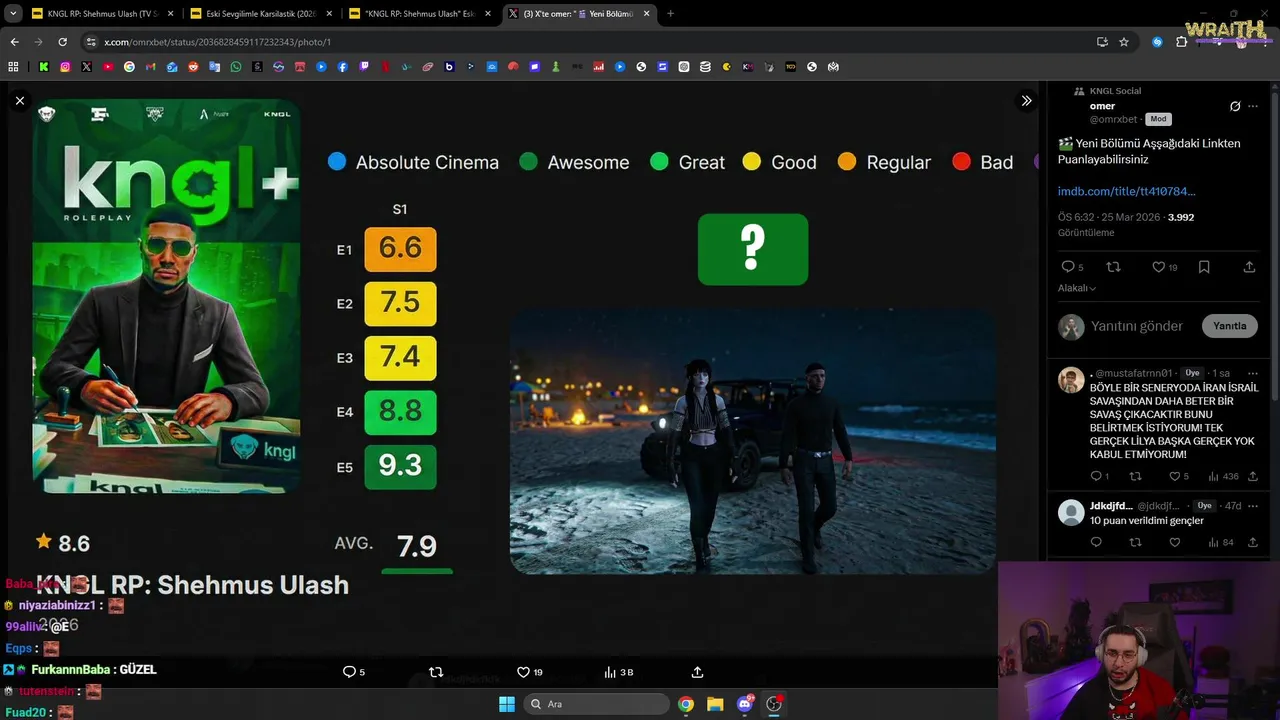
Task: Select the E5 rating 9.3 cell
Action: [400, 466]
